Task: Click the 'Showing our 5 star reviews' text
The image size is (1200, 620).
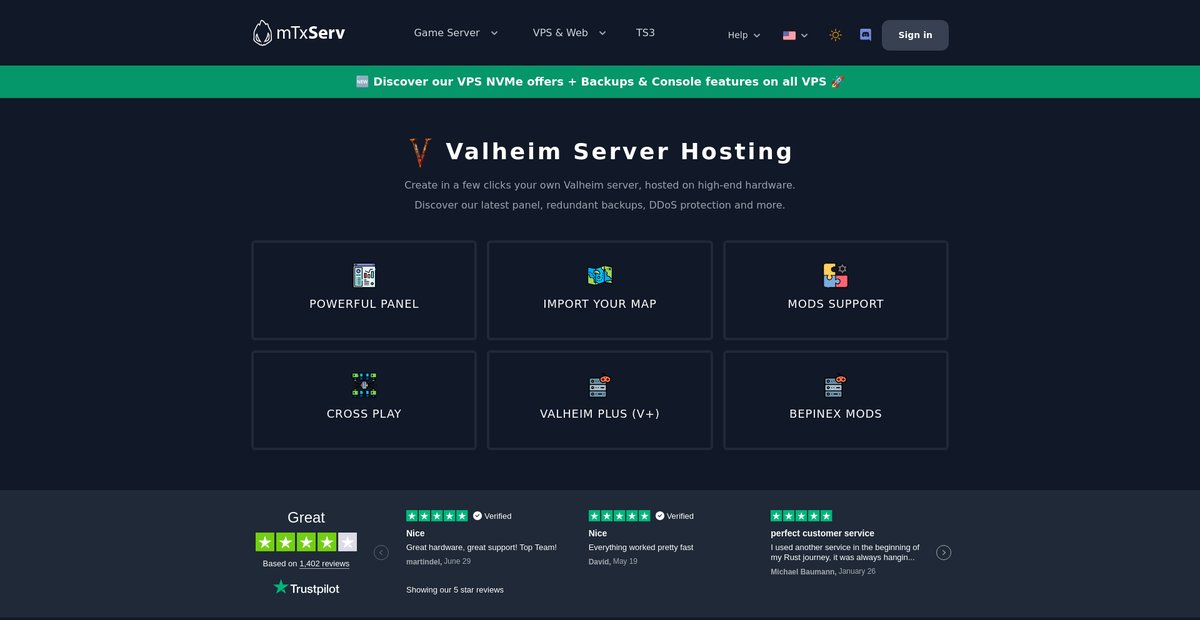Action: (x=455, y=590)
